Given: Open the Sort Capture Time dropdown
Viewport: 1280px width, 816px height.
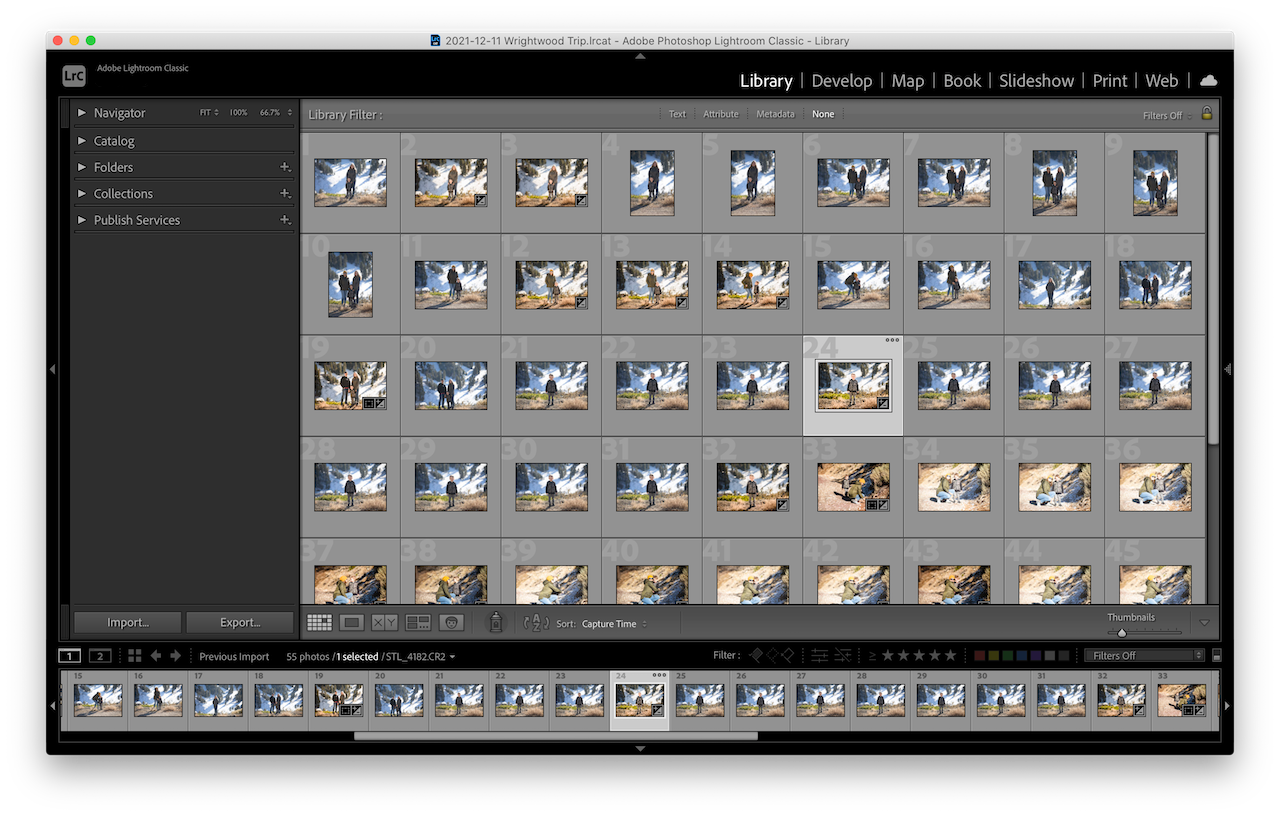Looking at the screenshot, I should [614, 624].
